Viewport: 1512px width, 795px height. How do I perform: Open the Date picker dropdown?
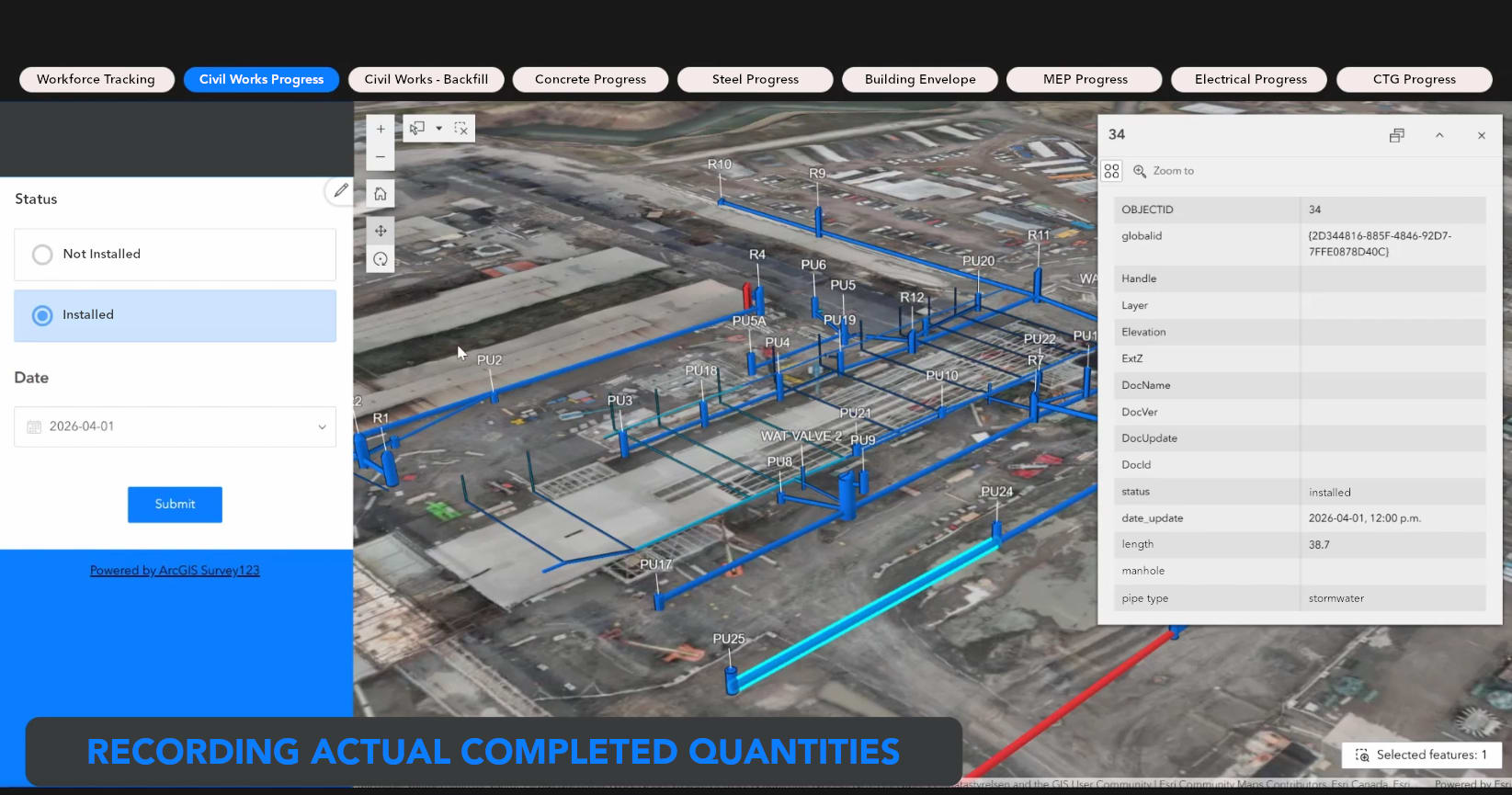322,426
